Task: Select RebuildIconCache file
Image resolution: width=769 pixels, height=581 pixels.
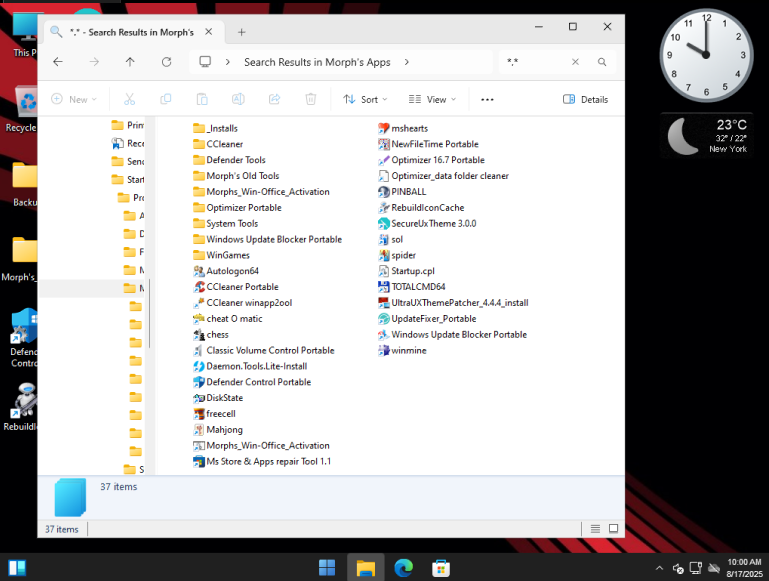Action: (421, 207)
